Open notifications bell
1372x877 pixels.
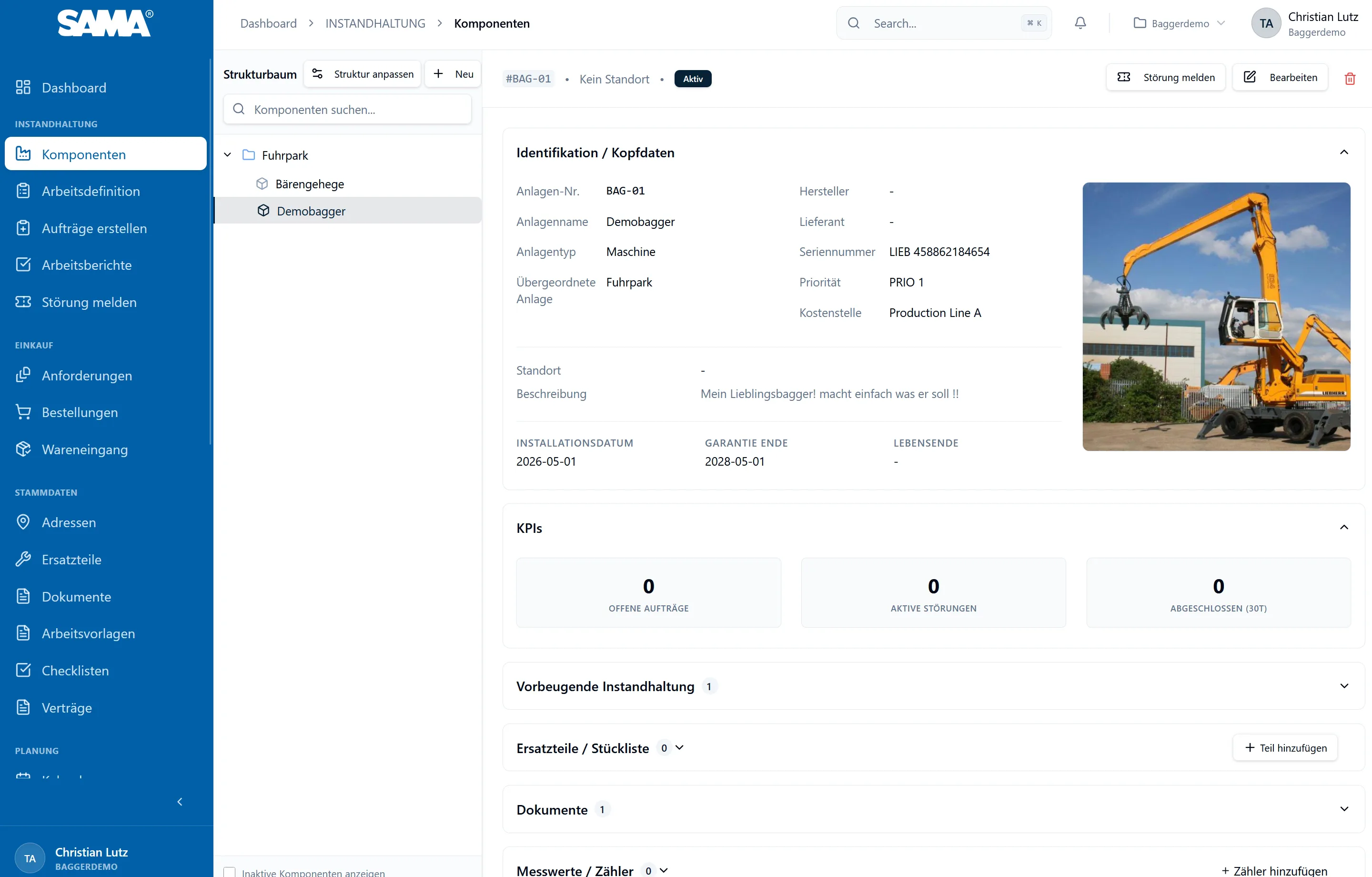click(1080, 23)
